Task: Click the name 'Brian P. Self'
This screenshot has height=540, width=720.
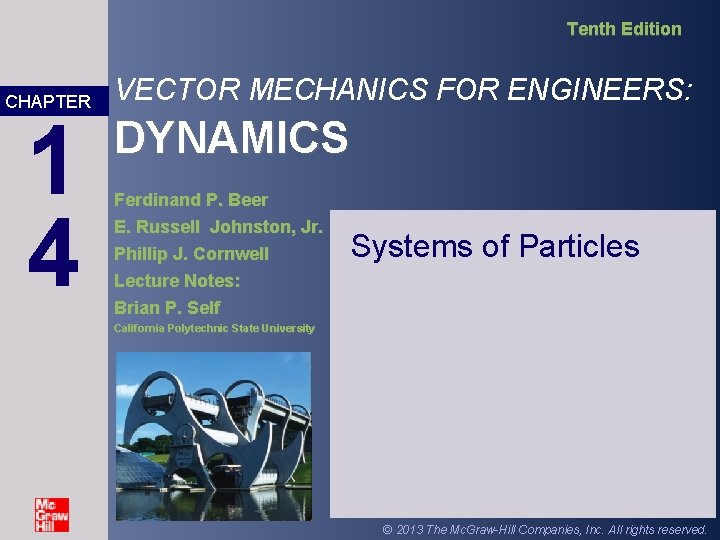Action: (x=167, y=308)
